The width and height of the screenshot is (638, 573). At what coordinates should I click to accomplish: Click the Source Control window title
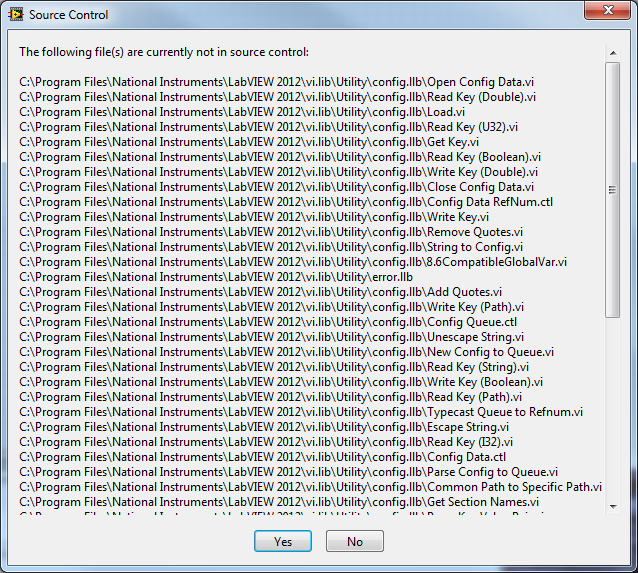click(68, 15)
